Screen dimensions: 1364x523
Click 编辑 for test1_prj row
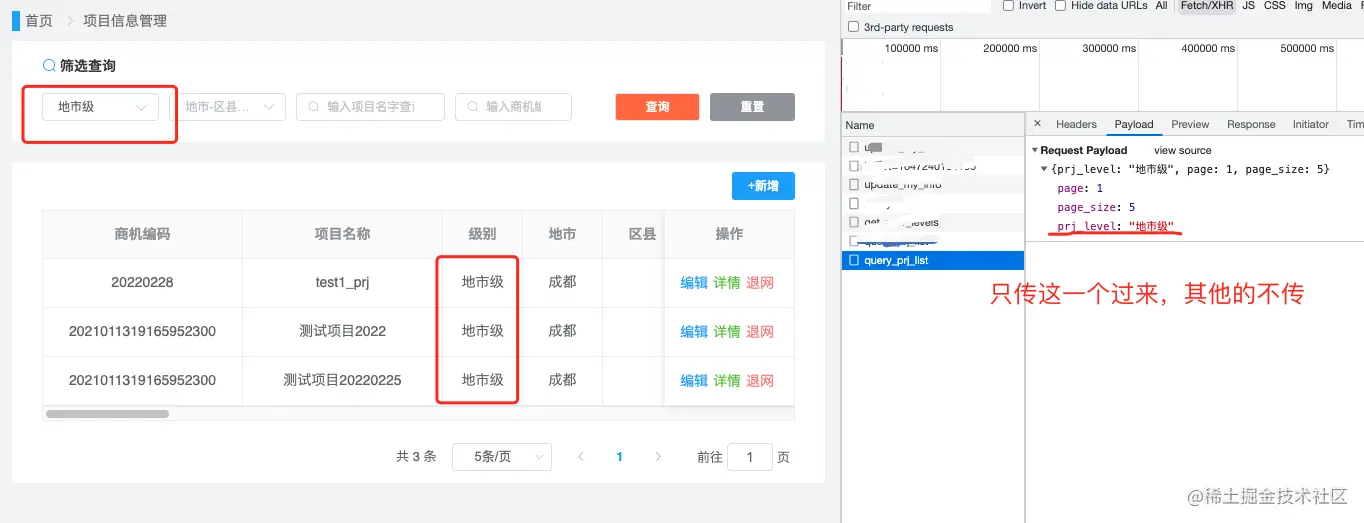(694, 283)
